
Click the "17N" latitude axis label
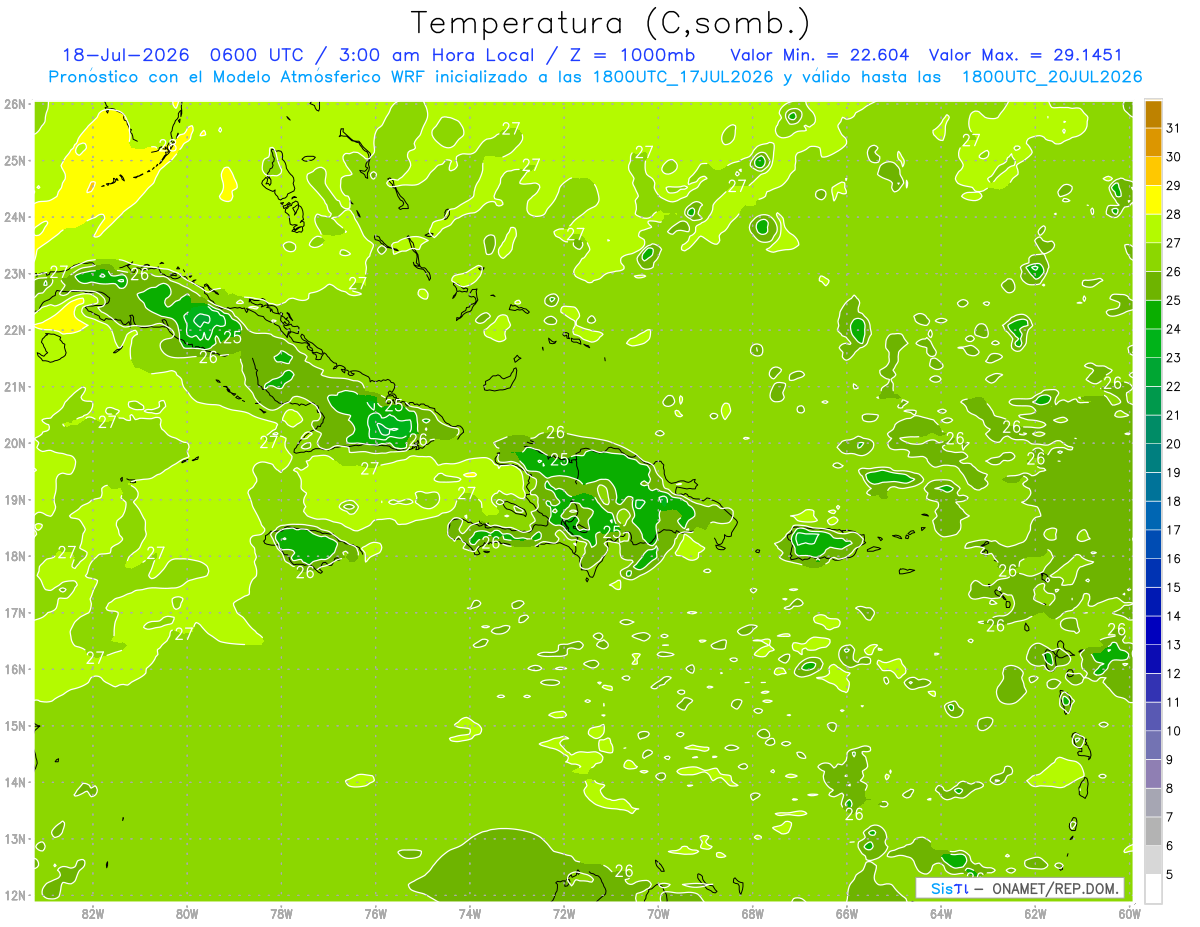pos(16,612)
